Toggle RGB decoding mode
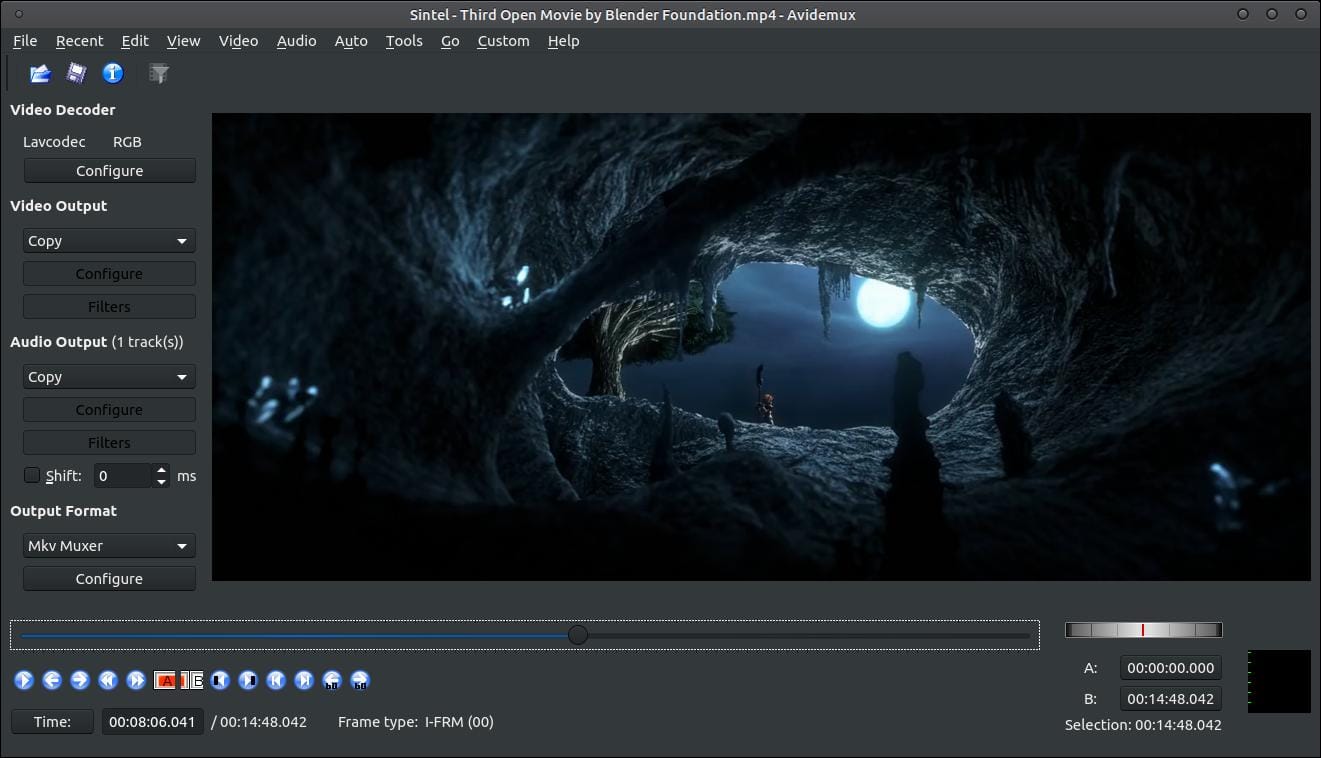Image resolution: width=1321 pixels, height=758 pixels. pyautogui.click(x=127, y=141)
